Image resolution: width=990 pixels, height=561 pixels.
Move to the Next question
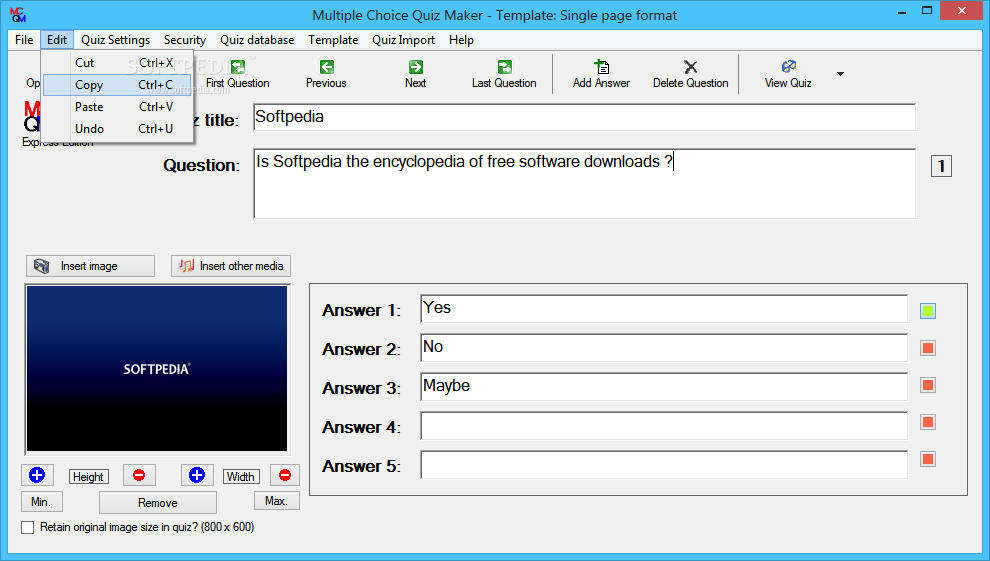point(415,74)
